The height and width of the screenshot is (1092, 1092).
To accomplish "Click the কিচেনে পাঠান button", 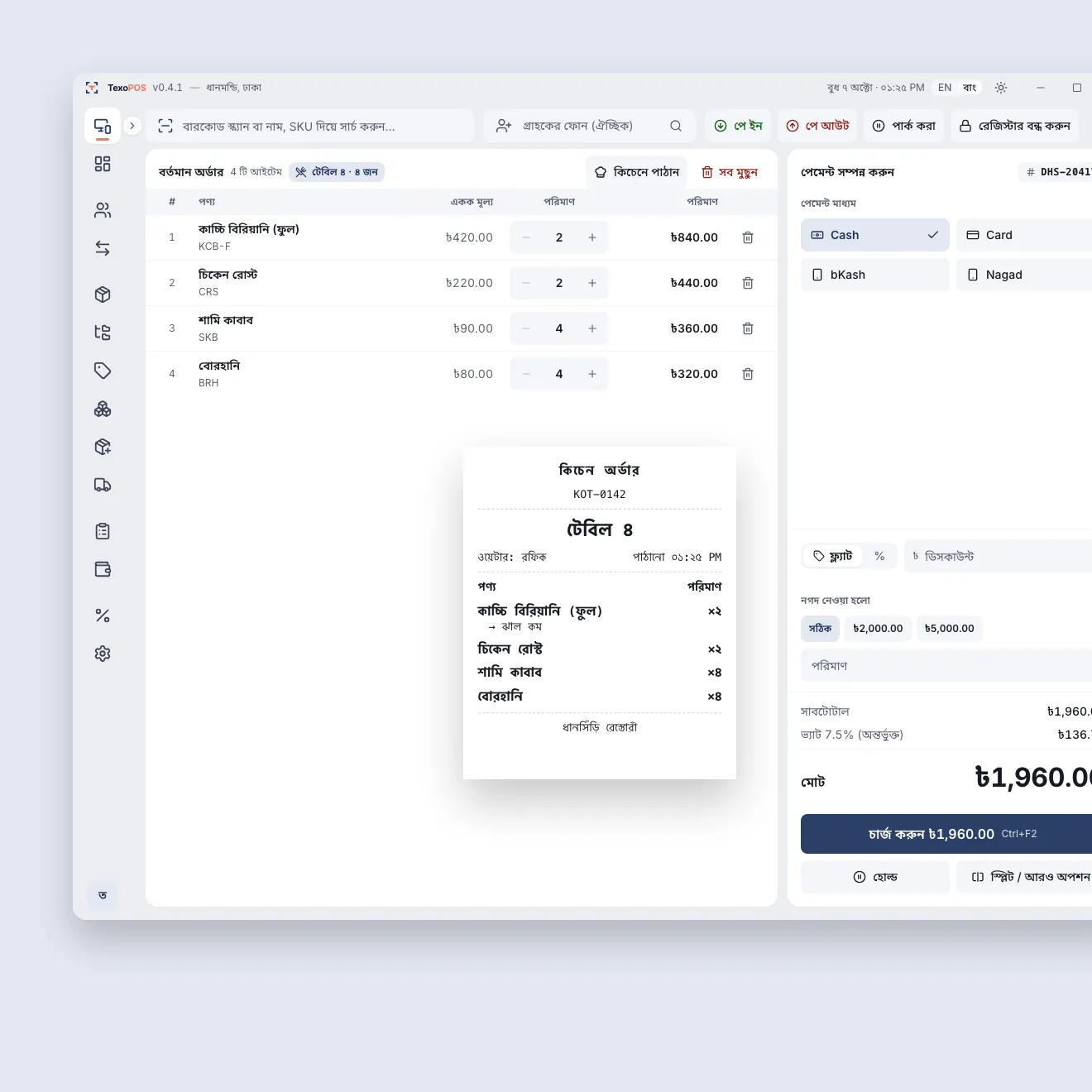I will click(637, 172).
